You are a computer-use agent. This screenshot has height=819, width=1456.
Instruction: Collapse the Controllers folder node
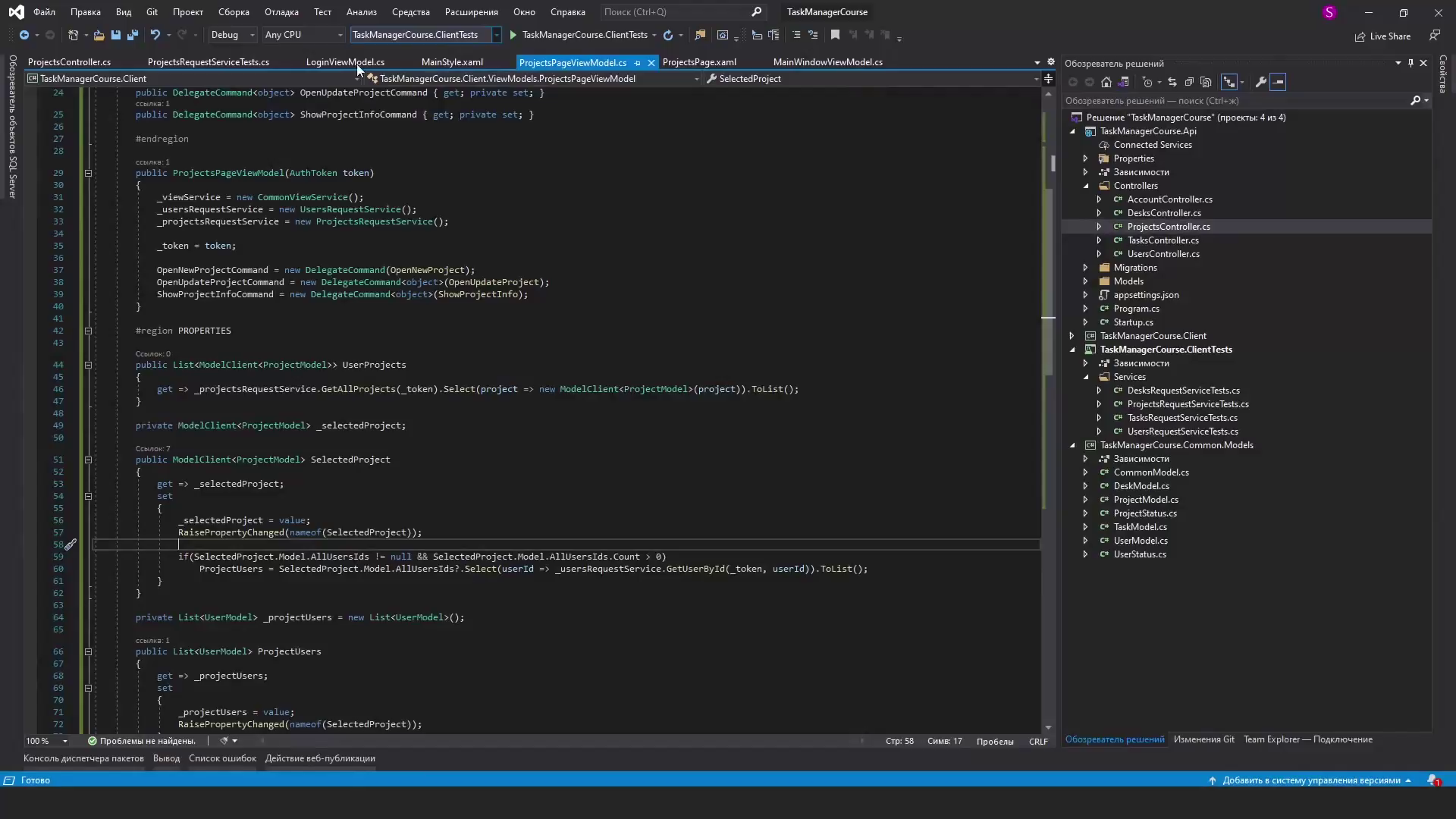click(1085, 186)
